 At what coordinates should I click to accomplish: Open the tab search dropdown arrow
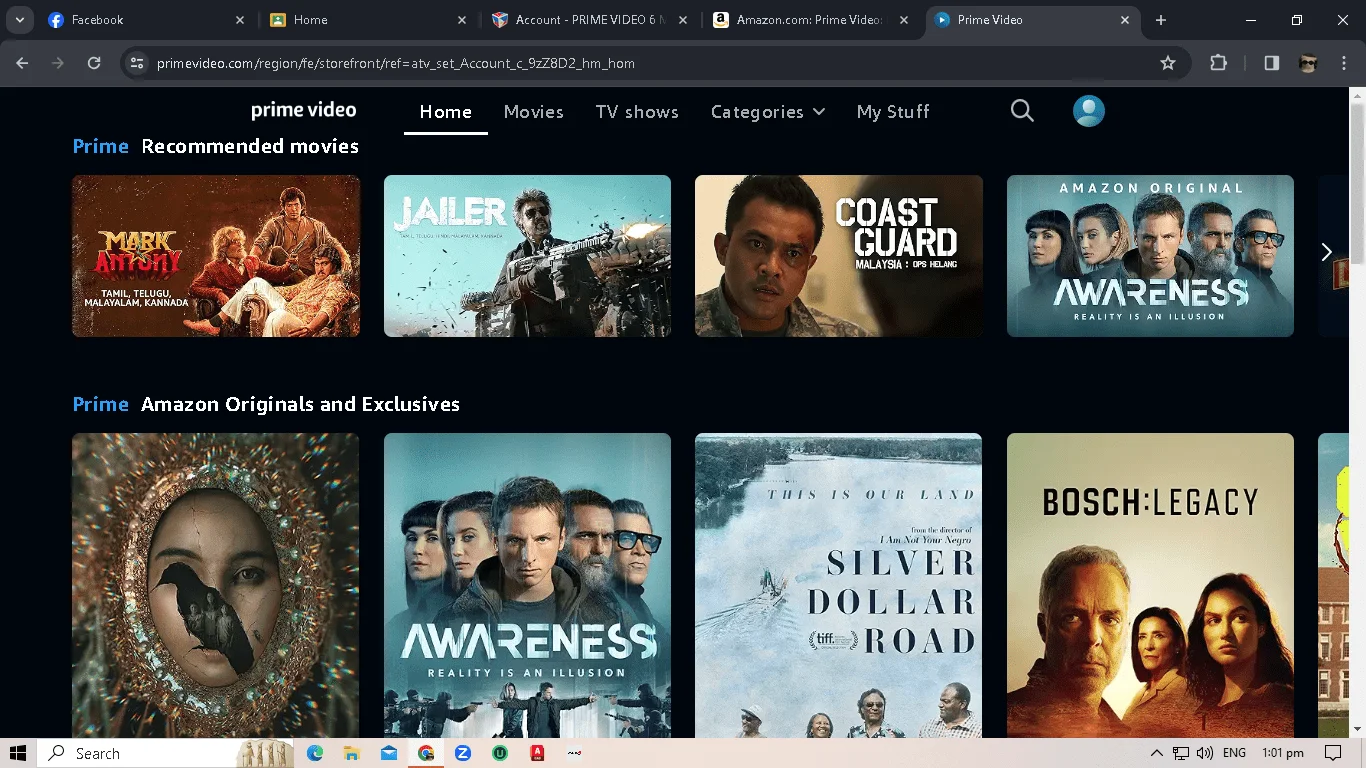pyautogui.click(x=20, y=20)
